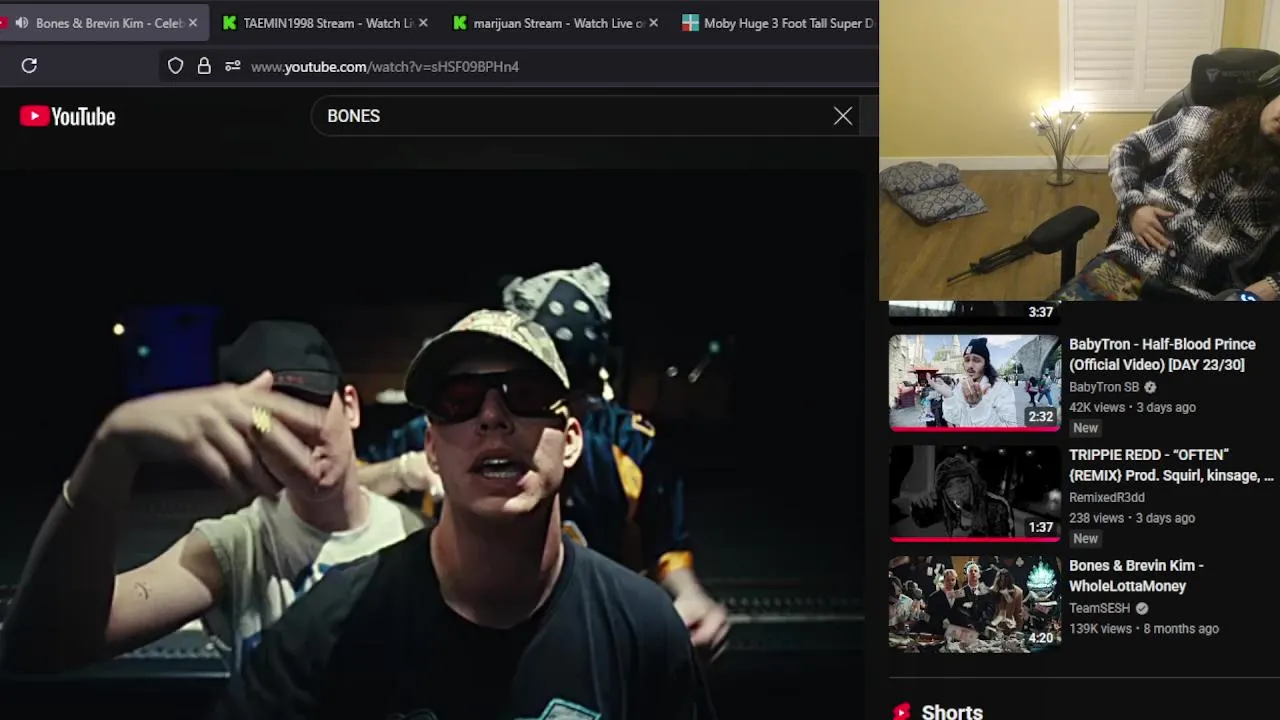The height and width of the screenshot is (720, 1280).
Task: Open Bones WholeLottaMoney video thumbnail
Action: (975, 604)
